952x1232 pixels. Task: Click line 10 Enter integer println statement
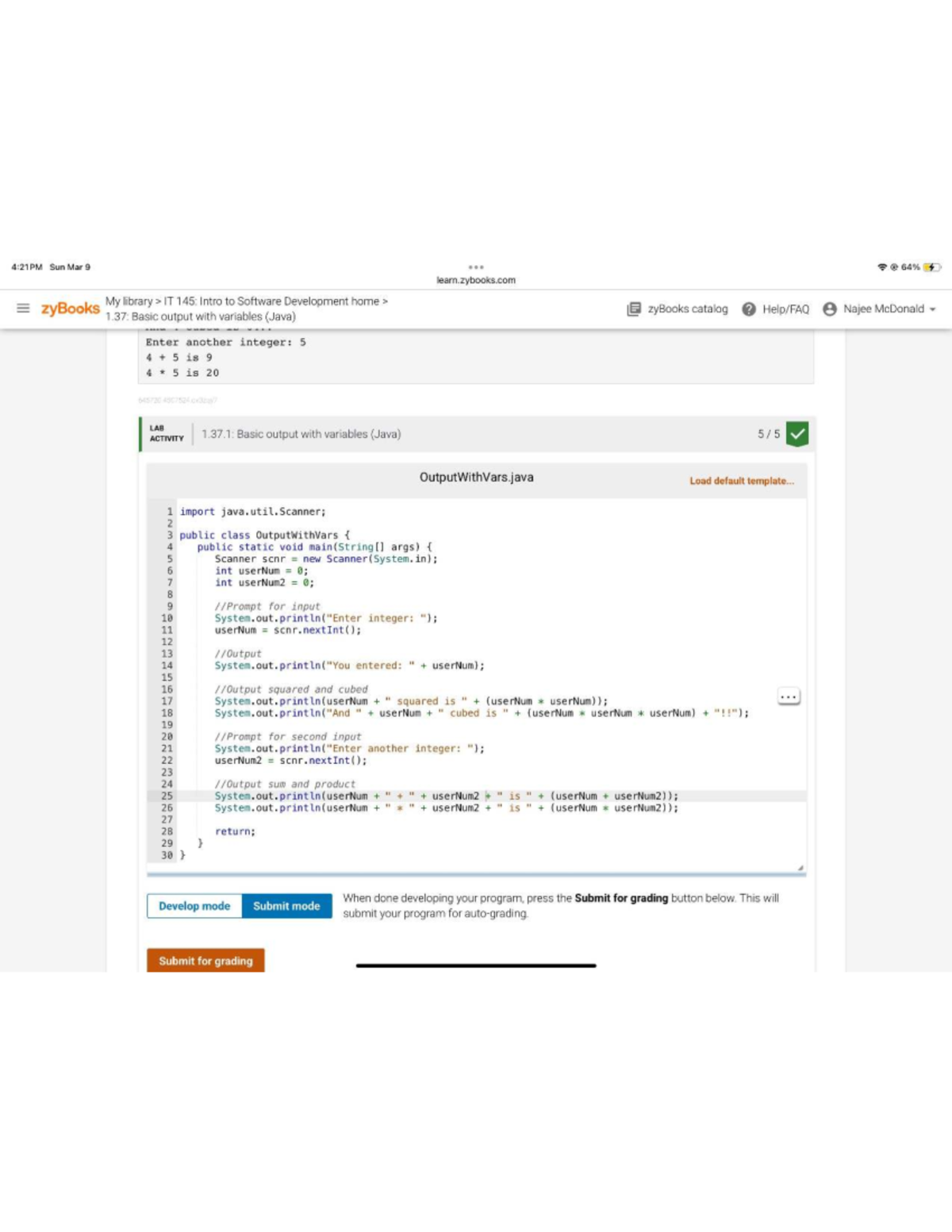coord(325,618)
